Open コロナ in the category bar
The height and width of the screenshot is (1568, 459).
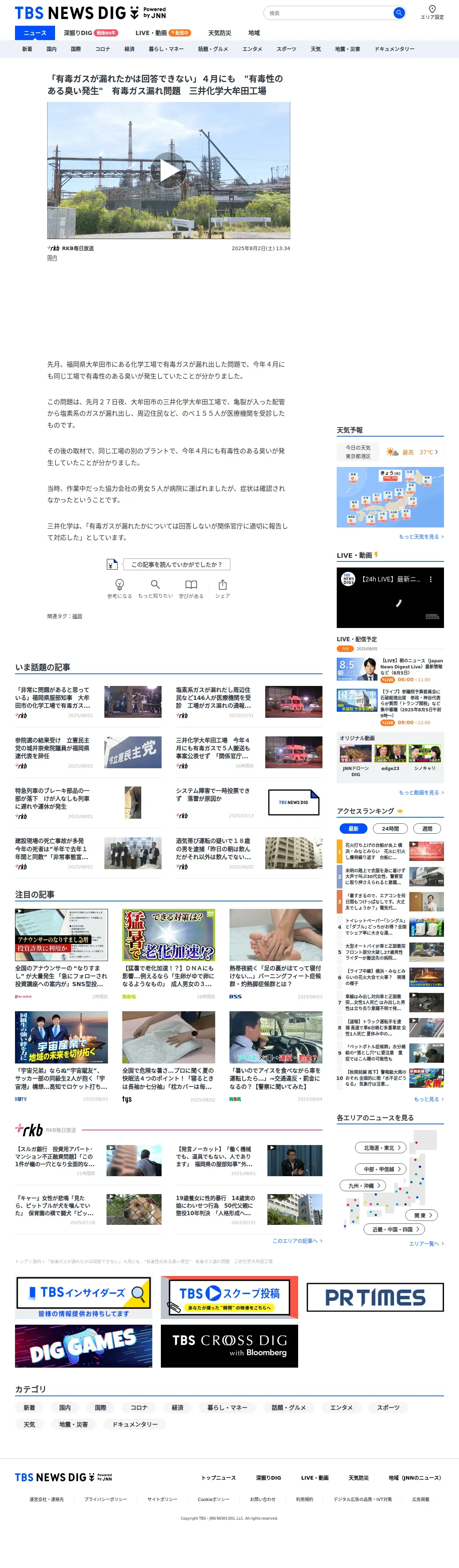tap(103, 49)
